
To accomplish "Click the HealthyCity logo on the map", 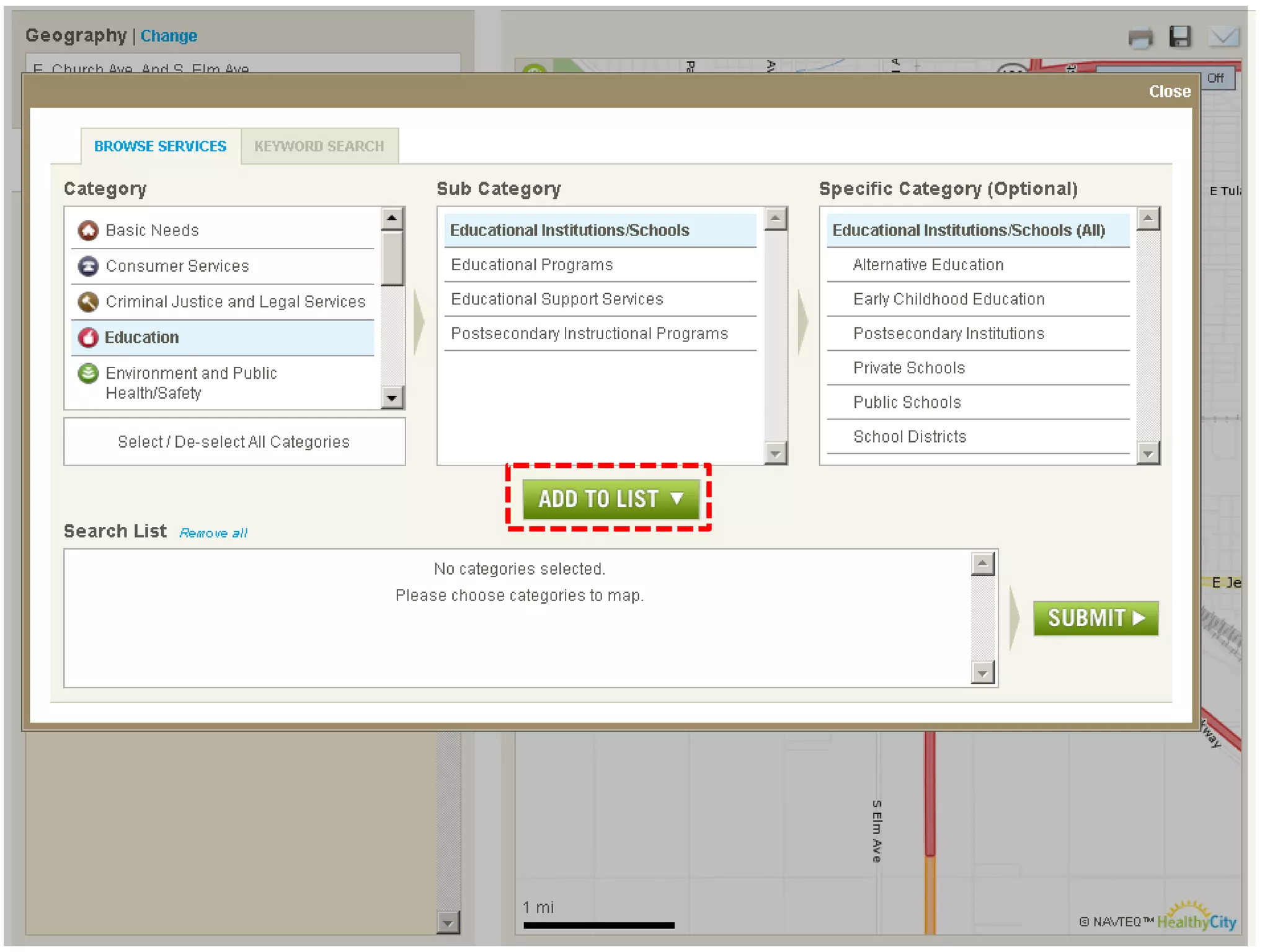I will [1196, 917].
